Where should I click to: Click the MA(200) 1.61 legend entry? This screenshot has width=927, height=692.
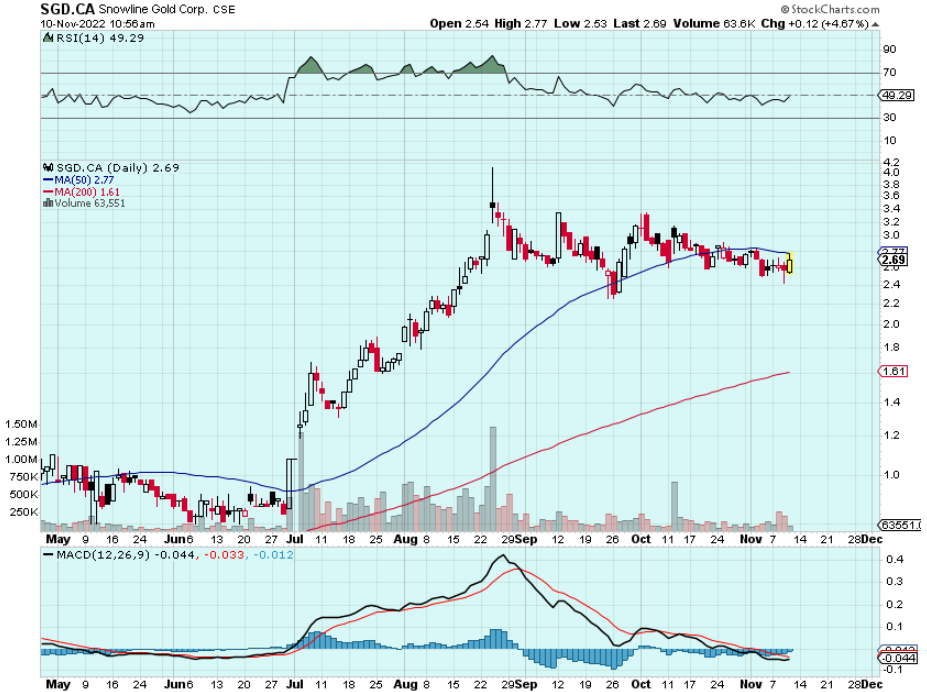coord(82,192)
